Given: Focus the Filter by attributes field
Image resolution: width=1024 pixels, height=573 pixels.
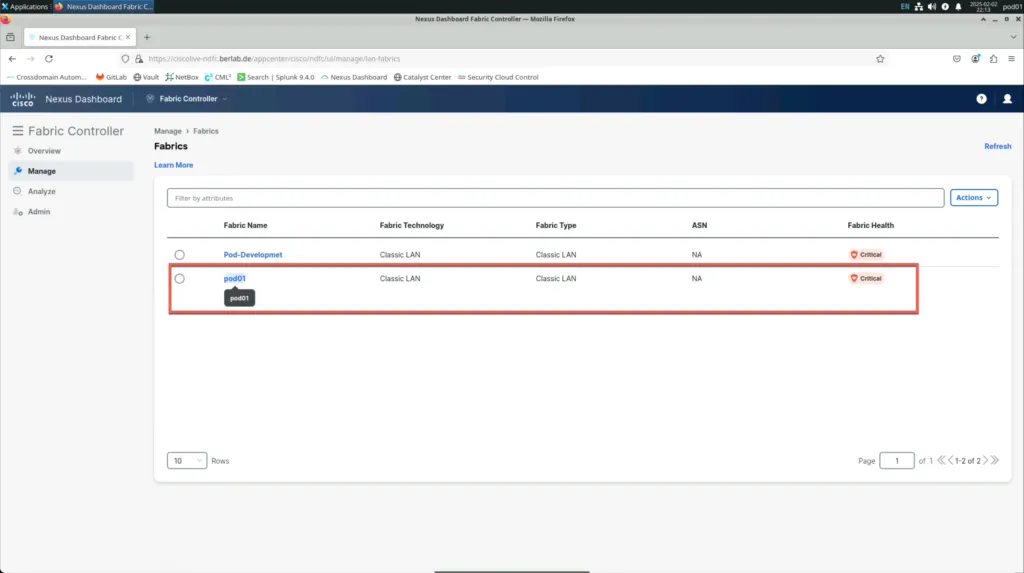Looking at the screenshot, I should point(555,198).
